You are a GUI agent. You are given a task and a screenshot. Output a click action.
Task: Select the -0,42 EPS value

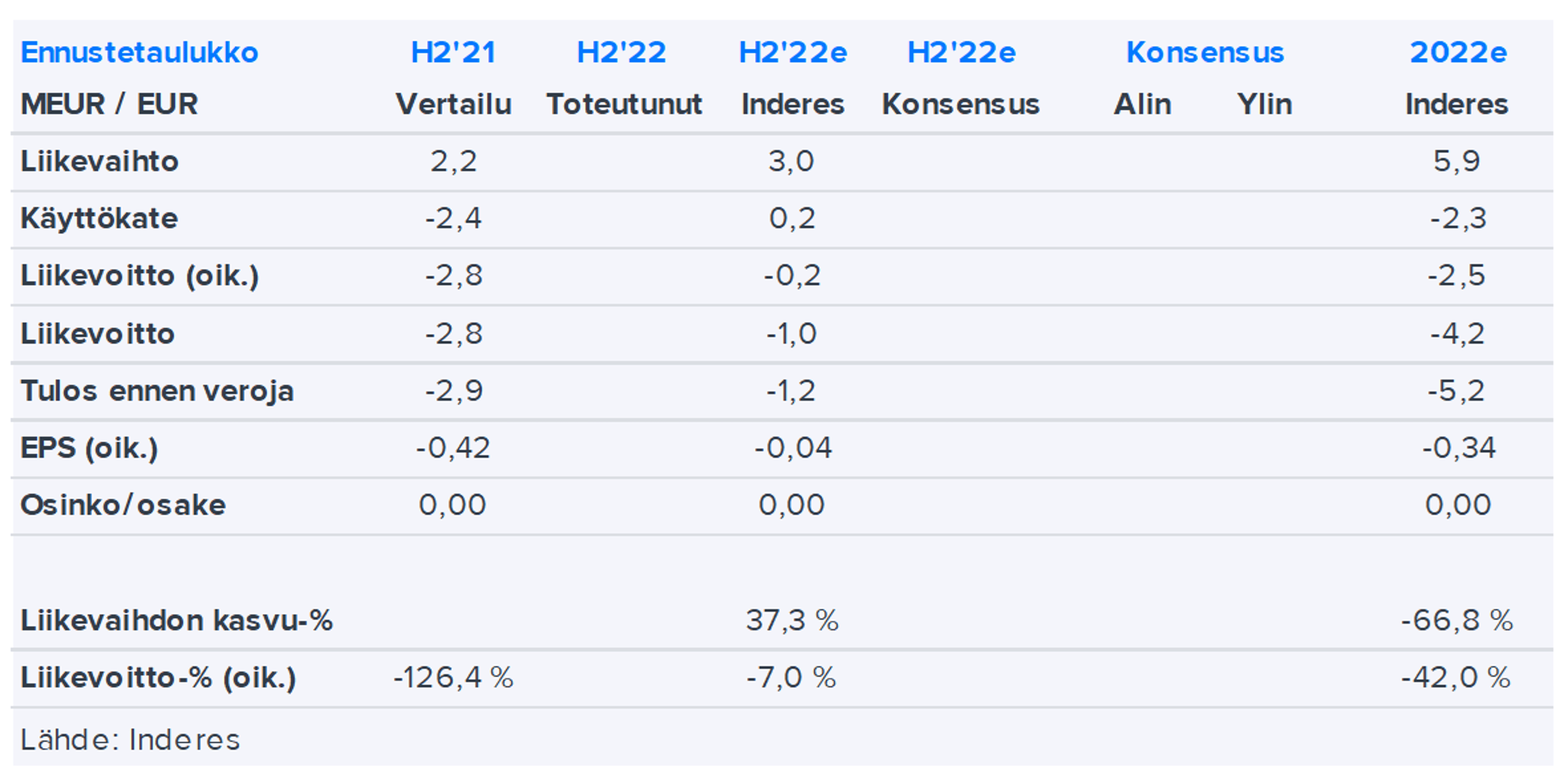point(453,448)
